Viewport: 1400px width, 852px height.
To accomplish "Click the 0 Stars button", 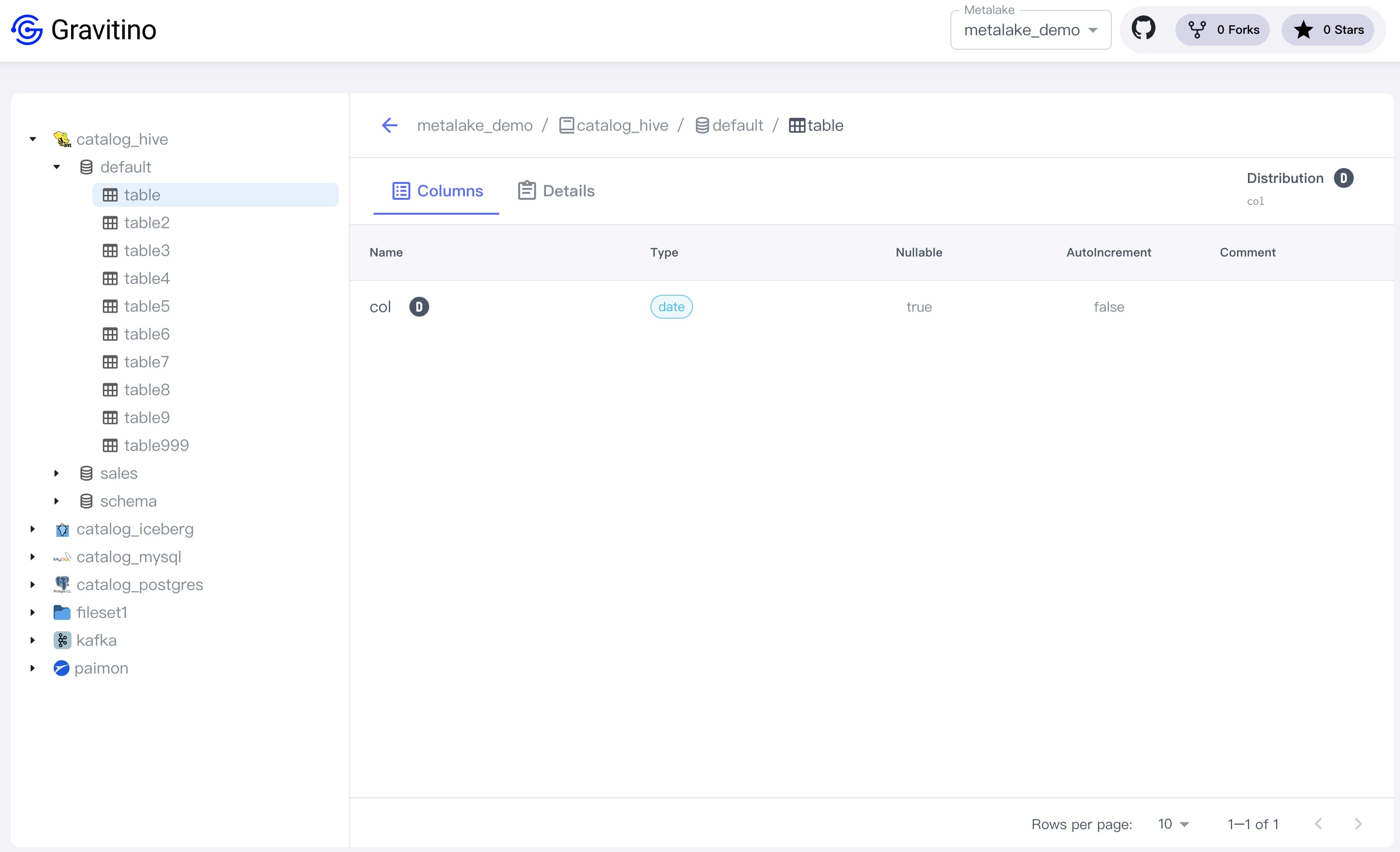I will [1328, 30].
